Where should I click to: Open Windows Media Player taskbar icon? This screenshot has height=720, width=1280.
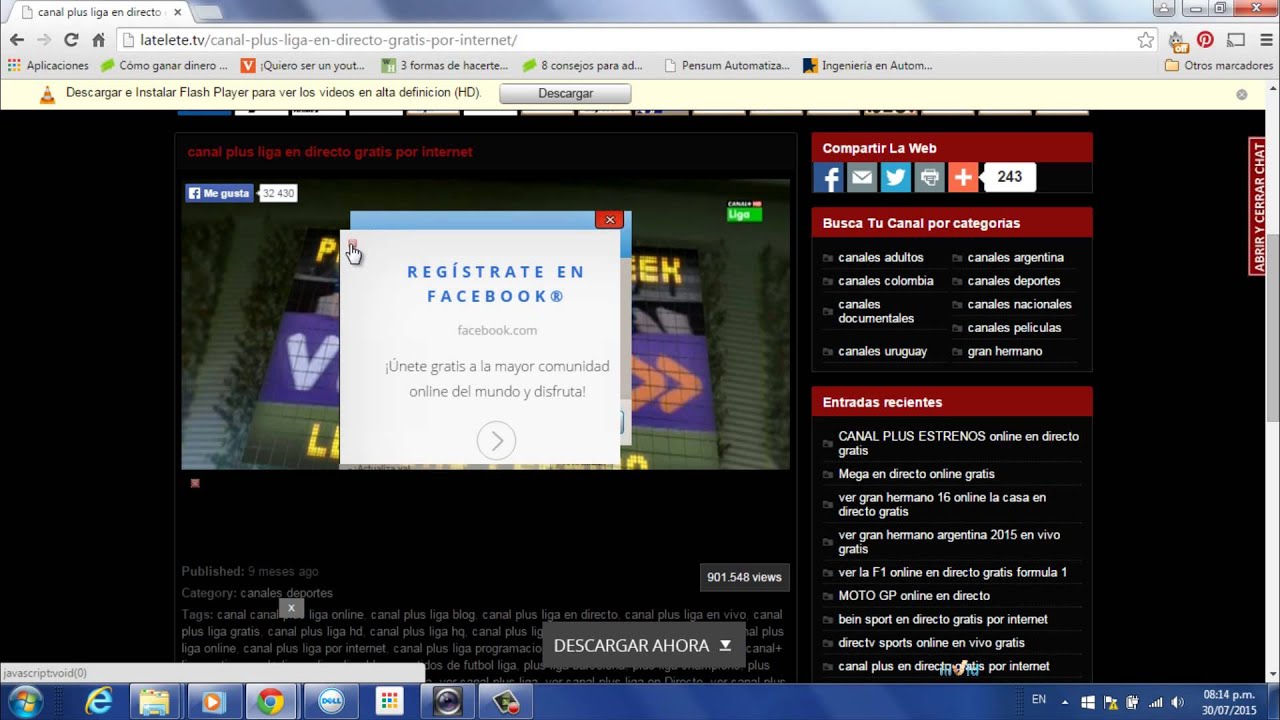[212, 702]
